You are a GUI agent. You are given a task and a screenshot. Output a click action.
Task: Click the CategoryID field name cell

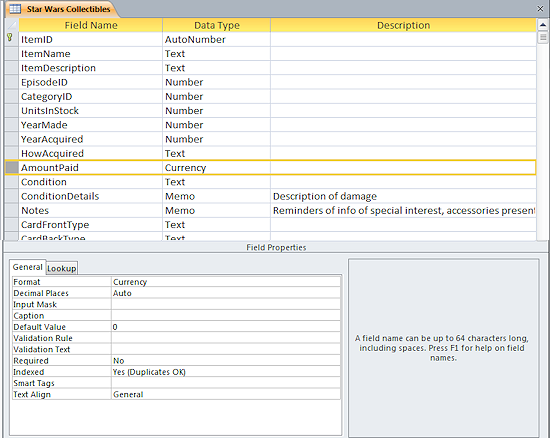tap(91, 96)
